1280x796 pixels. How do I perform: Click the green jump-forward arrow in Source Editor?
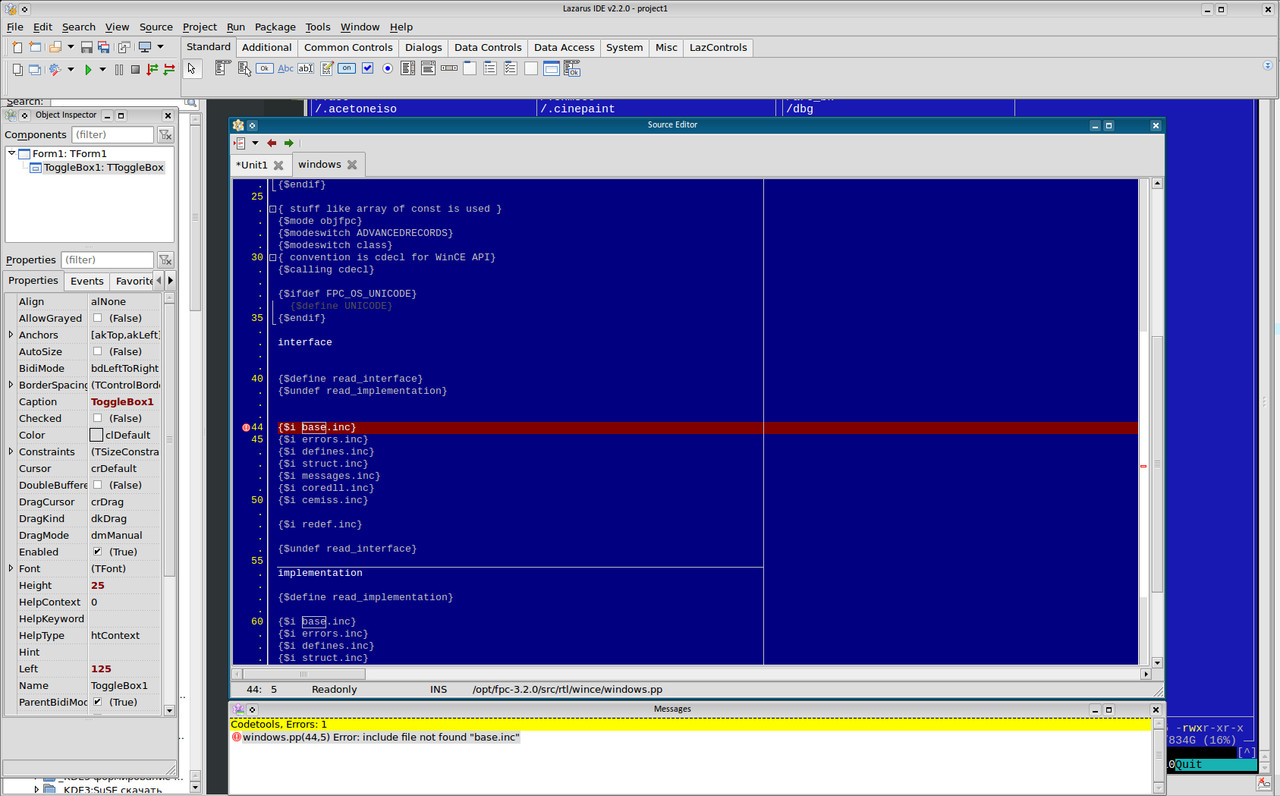click(289, 143)
